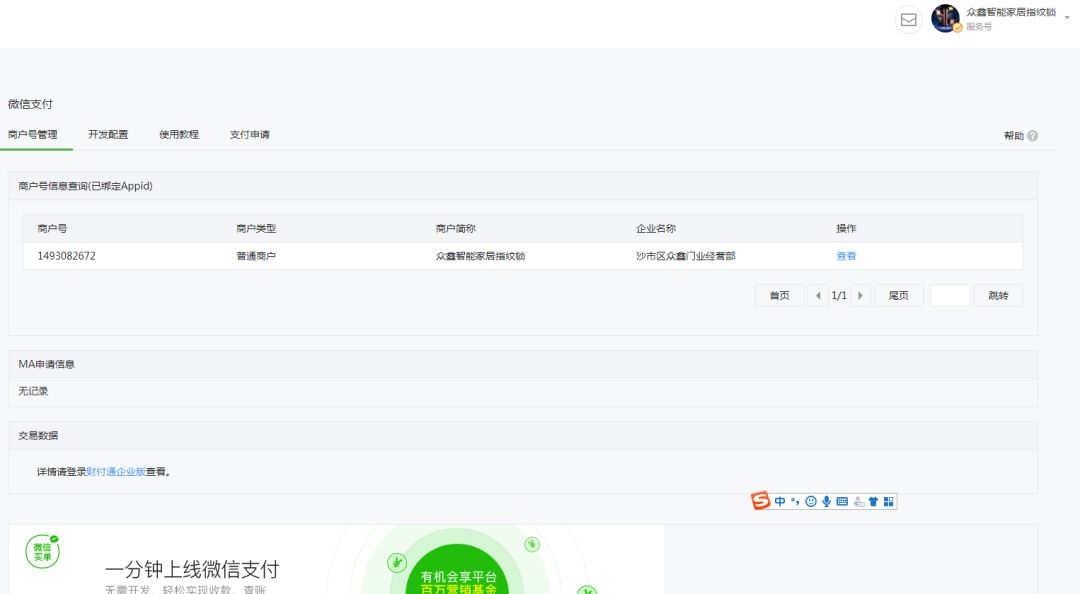Switch to the 开发配置 tab
Screen dimensions: 1080x594
click(x=108, y=134)
